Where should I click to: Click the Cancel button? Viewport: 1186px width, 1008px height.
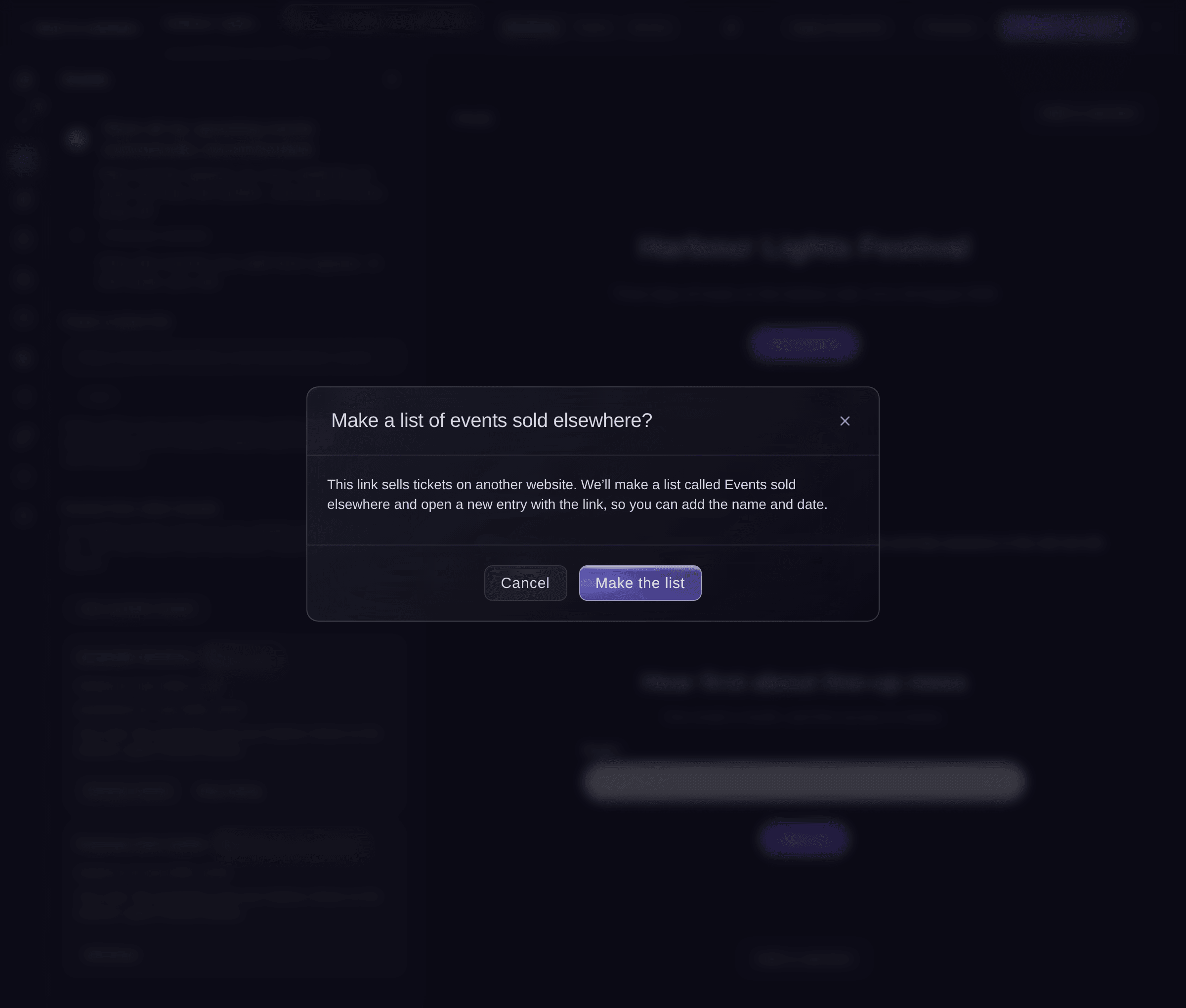(x=525, y=583)
